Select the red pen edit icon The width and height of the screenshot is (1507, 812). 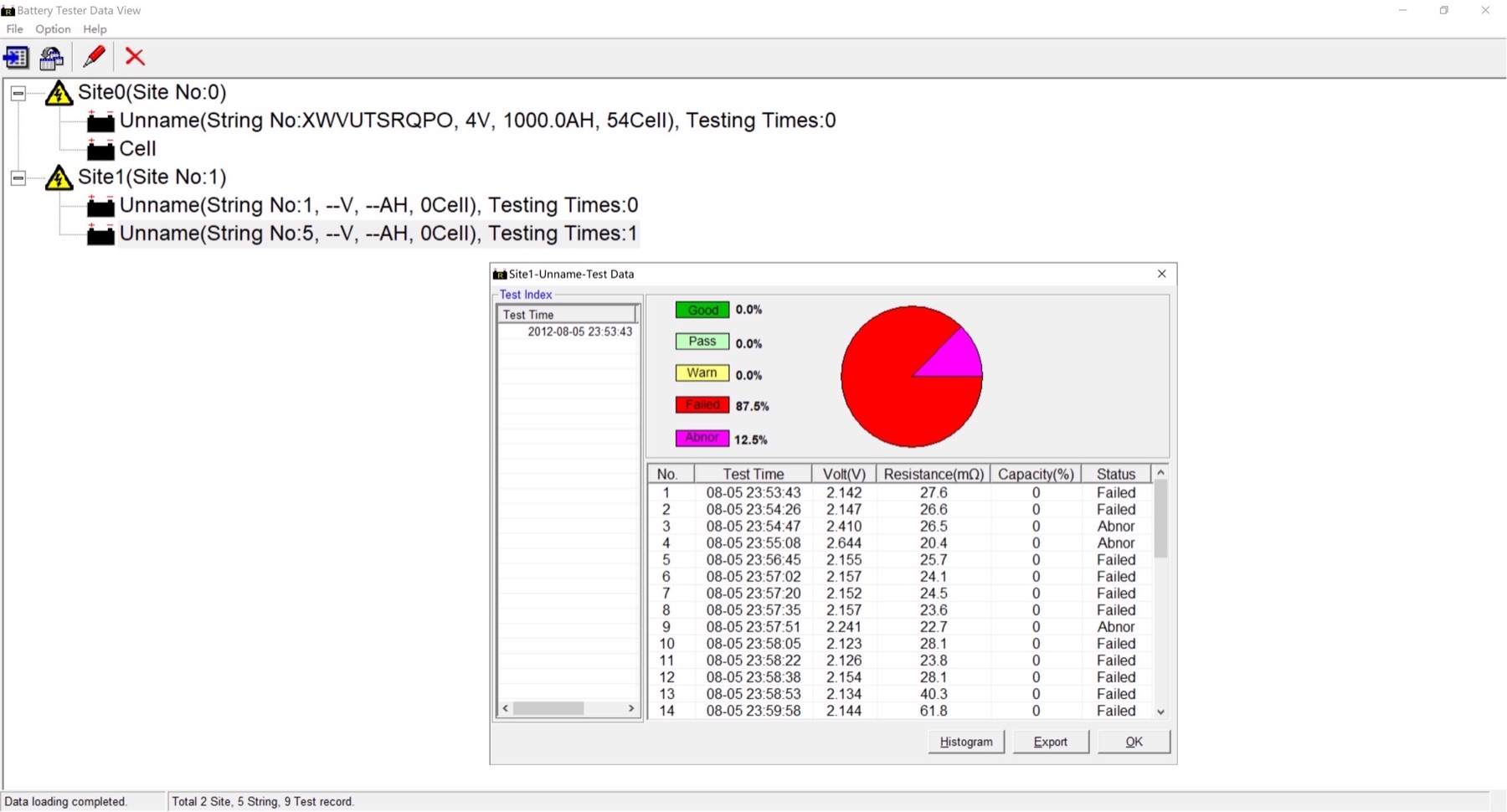point(94,56)
